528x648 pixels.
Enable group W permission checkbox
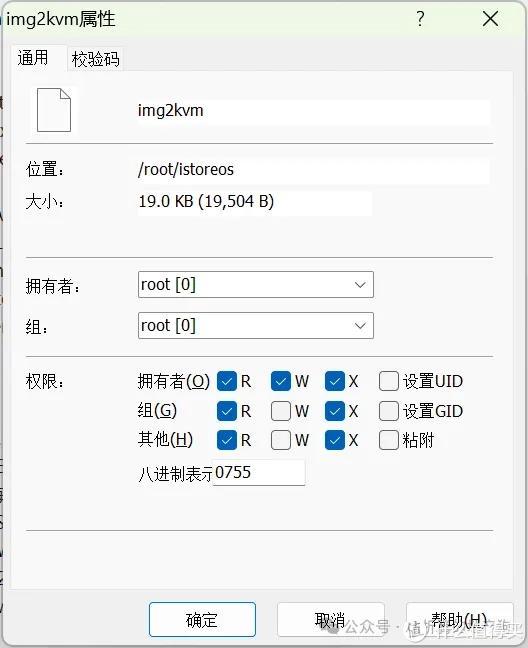click(281, 411)
